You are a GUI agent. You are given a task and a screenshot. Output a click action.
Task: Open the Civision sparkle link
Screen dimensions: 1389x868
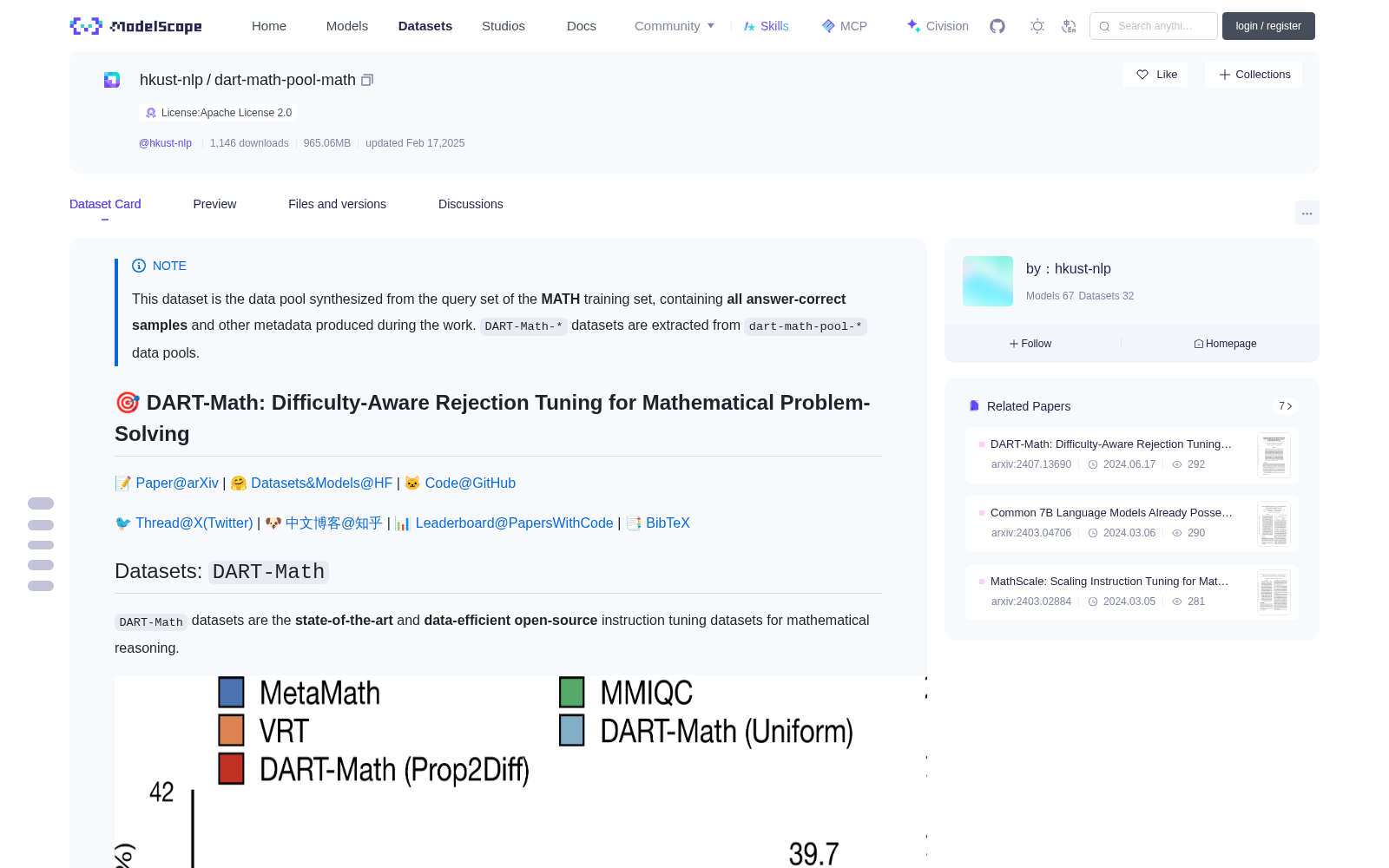click(x=938, y=26)
